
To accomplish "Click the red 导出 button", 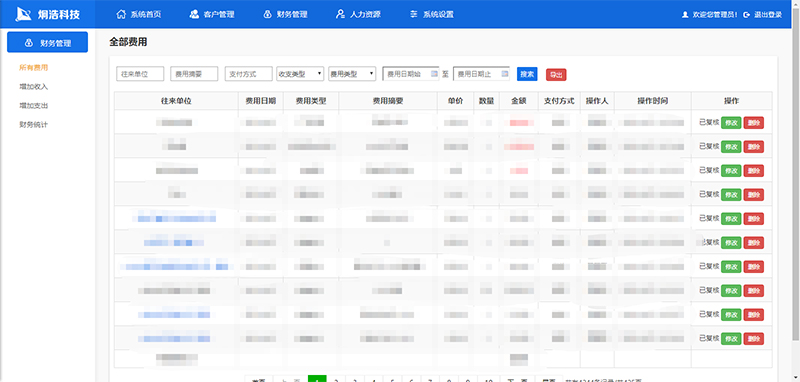I will click(x=556, y=75).
